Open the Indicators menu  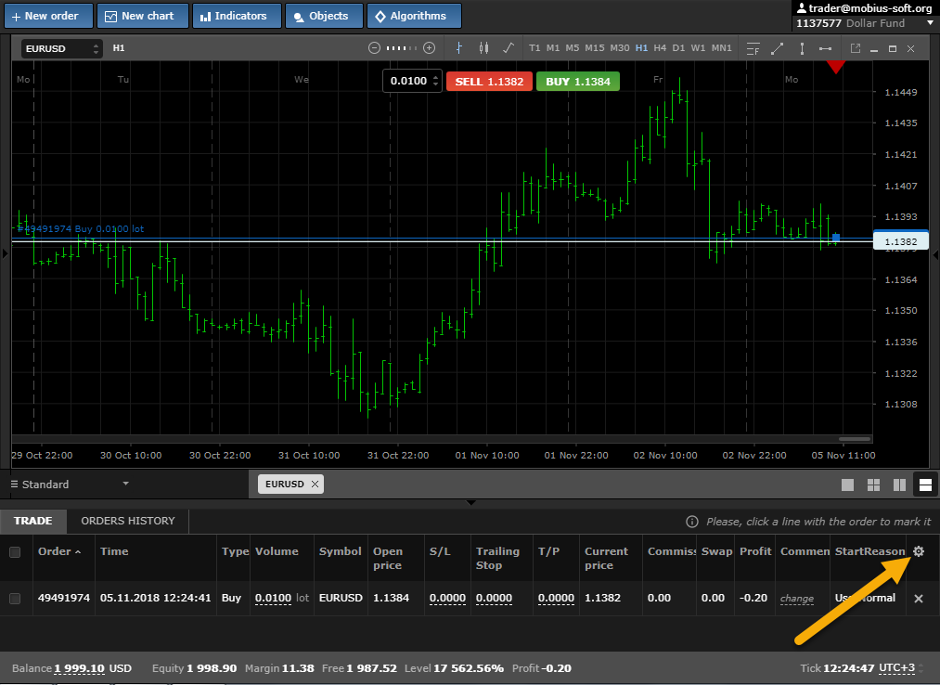(x=237, y=16)
